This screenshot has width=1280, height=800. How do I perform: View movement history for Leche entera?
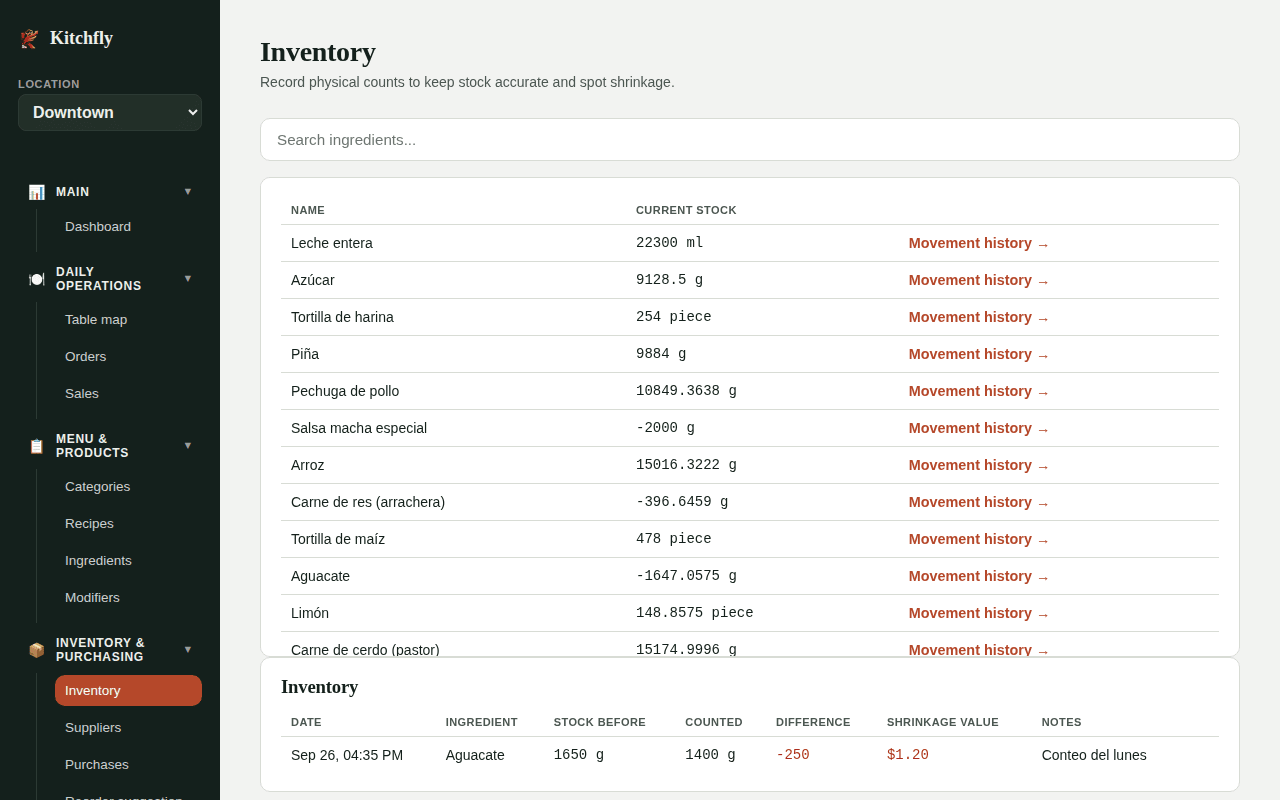click(x=979, y=243)
